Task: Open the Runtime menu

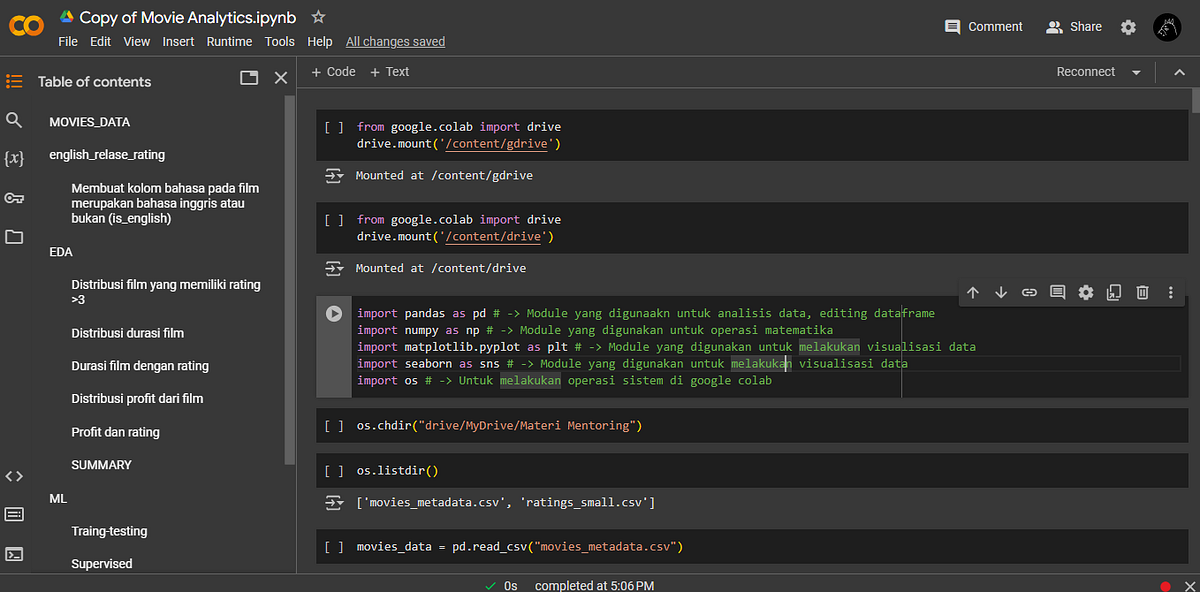Action: click(x=229, y=42)
